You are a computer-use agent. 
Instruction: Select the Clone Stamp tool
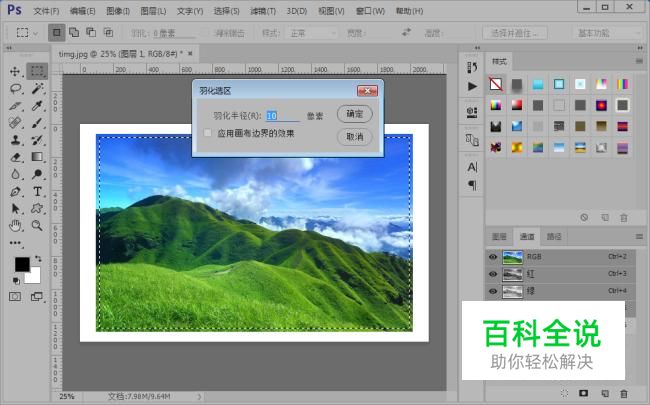coord(15,140)
